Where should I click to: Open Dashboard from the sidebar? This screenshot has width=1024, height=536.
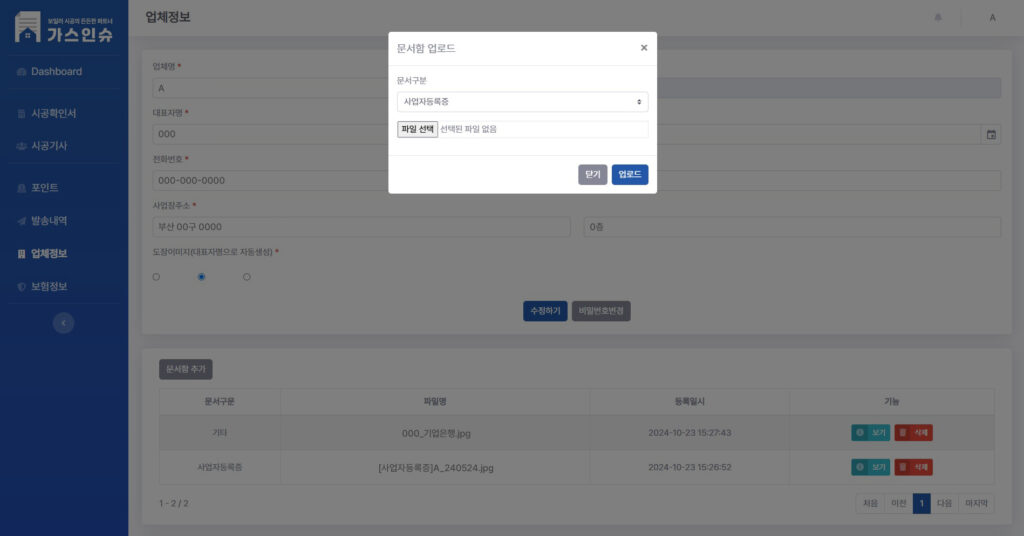(x=56, y=72)
